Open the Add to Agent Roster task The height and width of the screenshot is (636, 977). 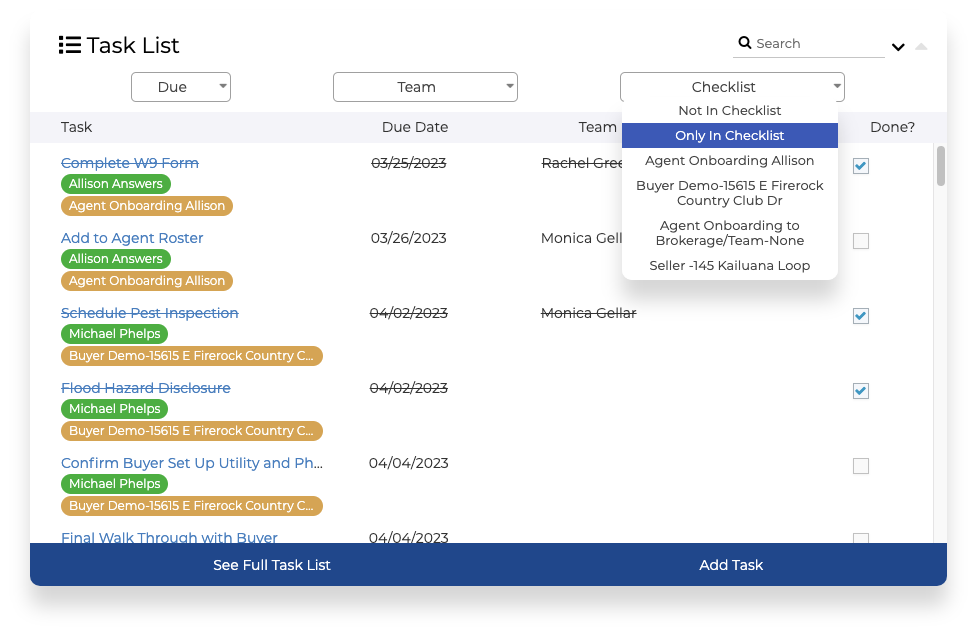[132, 238]
